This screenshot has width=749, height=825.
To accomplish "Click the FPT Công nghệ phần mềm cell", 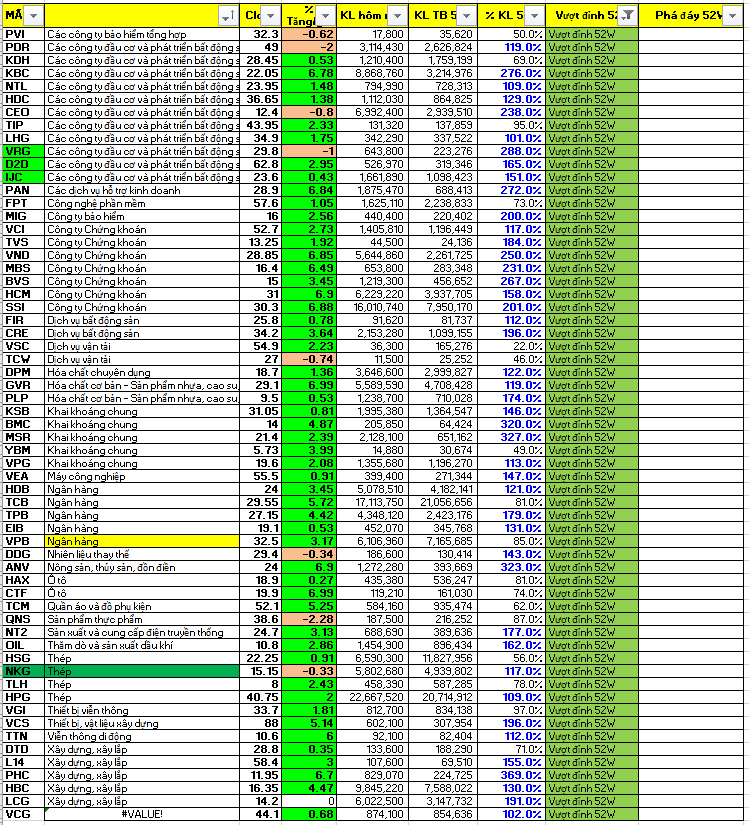I will coord(142,203).
